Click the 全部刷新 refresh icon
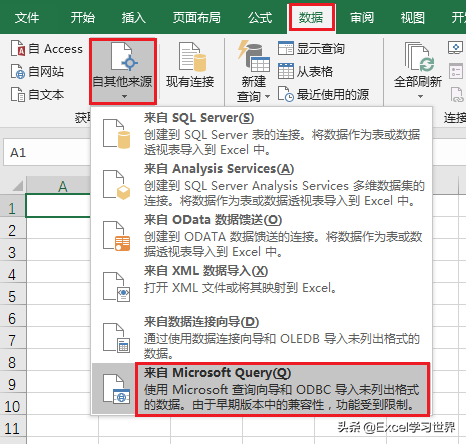 point(420,57)
